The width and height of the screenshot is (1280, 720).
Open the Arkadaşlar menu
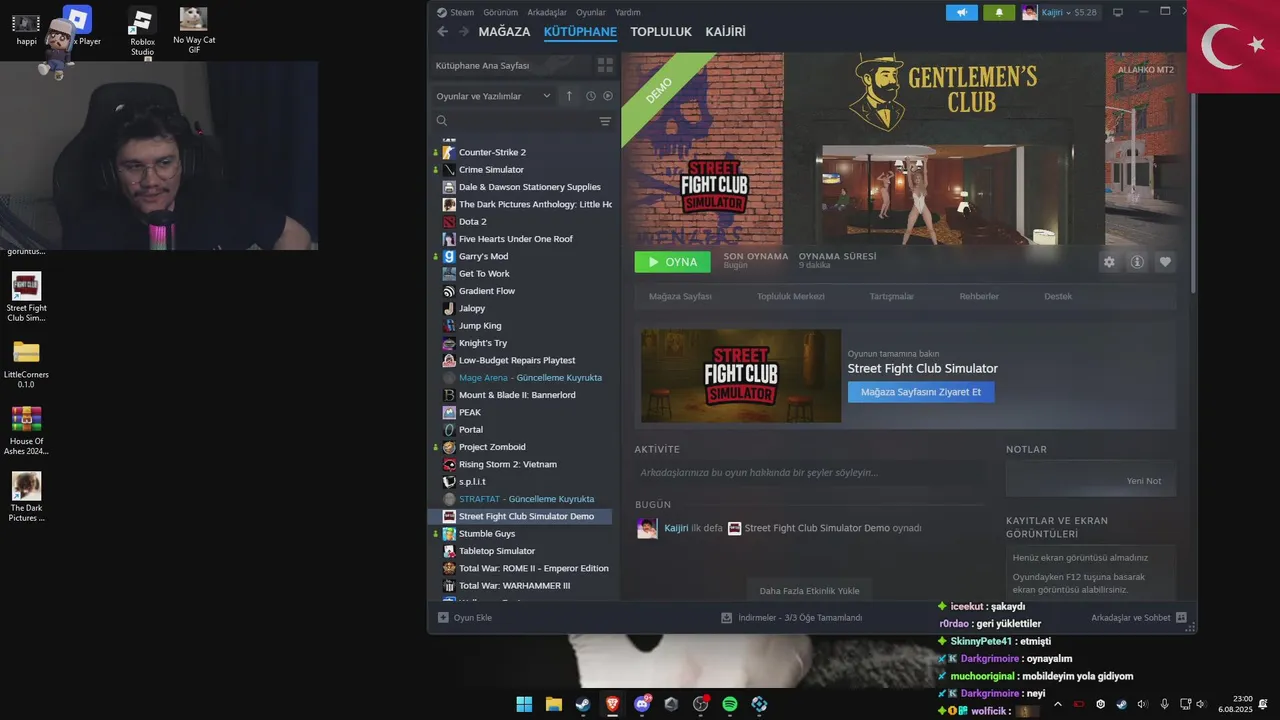pyautogui.click(x=546, y=12)
